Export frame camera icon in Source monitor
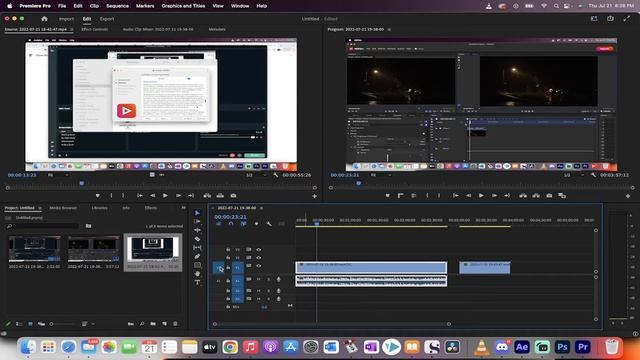Image resolution: width=640 pixels, height=360 pixels. [x=233, y=196]
